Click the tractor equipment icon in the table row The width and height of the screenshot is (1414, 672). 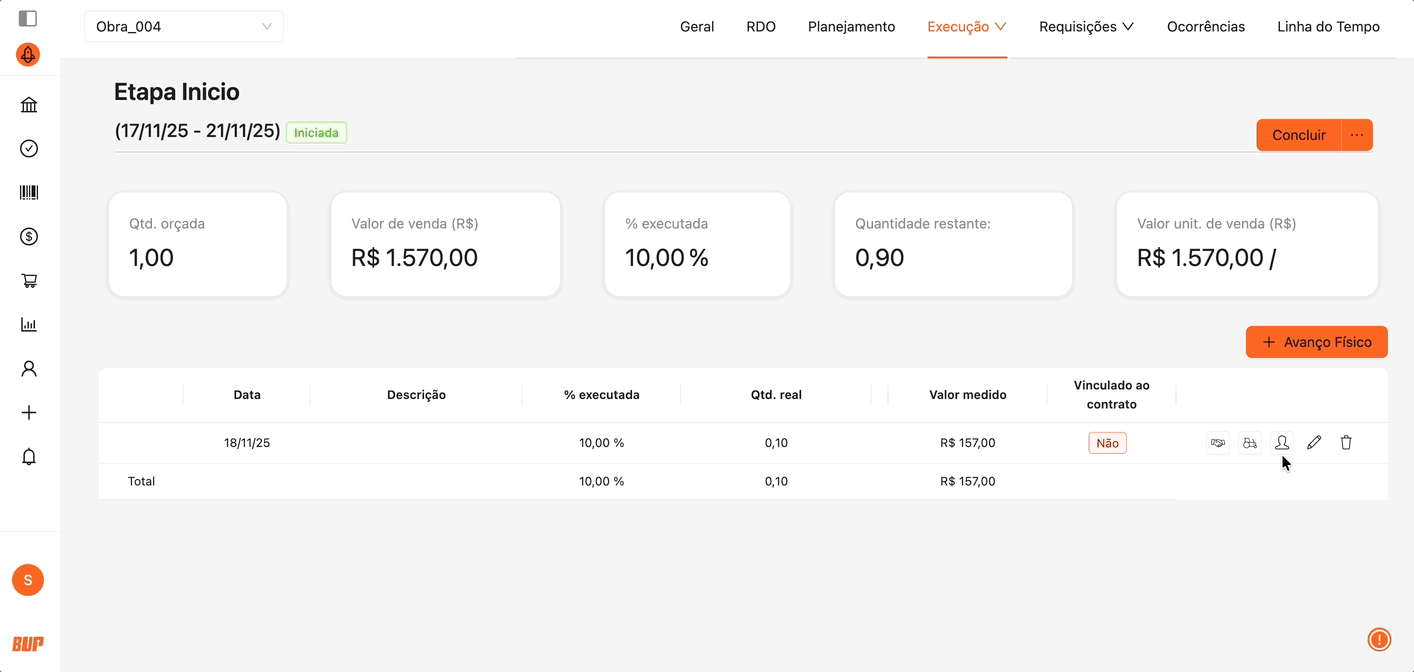coord(1250,443)
